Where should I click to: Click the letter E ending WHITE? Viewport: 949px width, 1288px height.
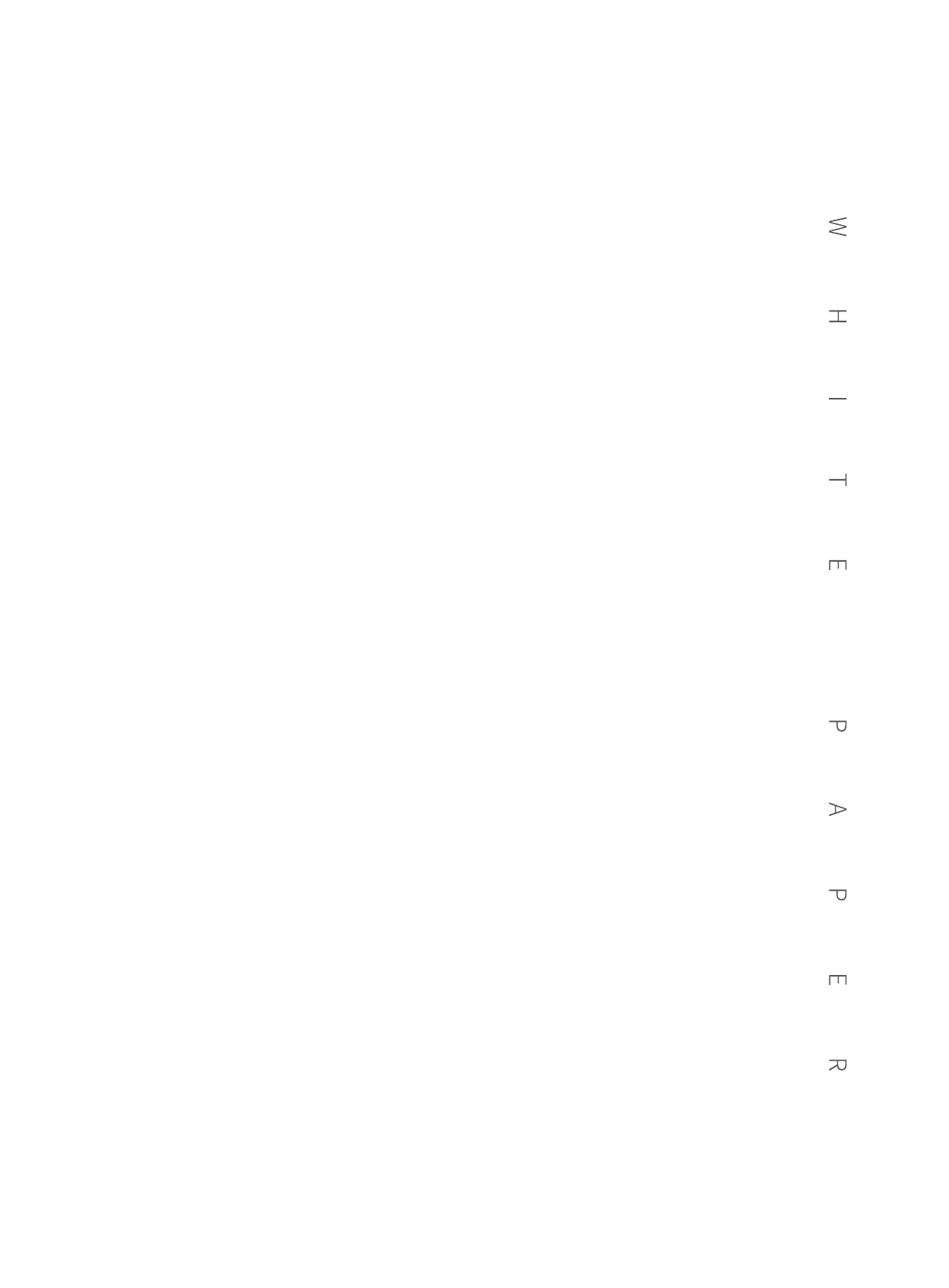click(x=837, y=565)
